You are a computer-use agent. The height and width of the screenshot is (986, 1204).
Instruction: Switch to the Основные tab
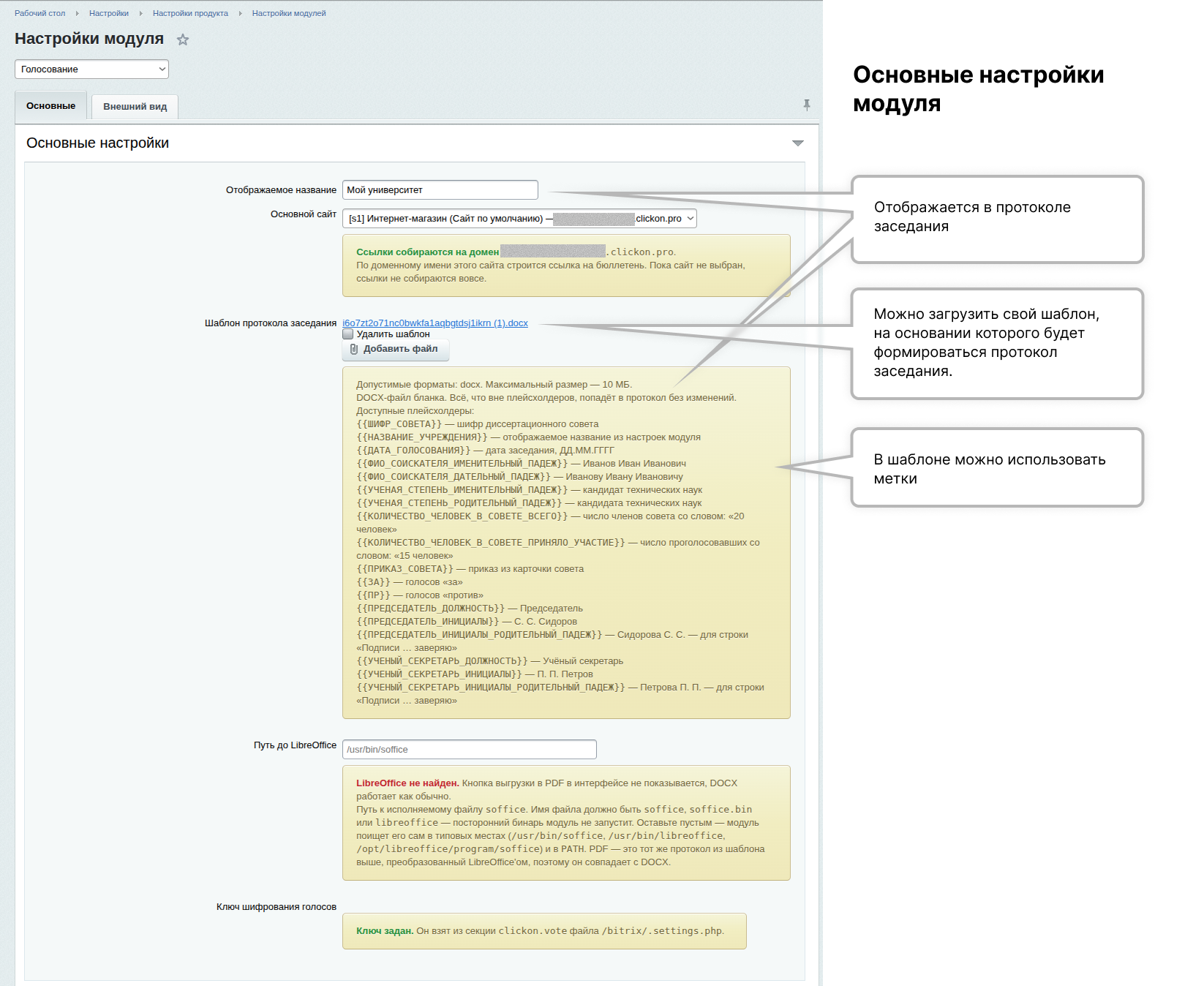pyautogui.click(x=51, y=106)
